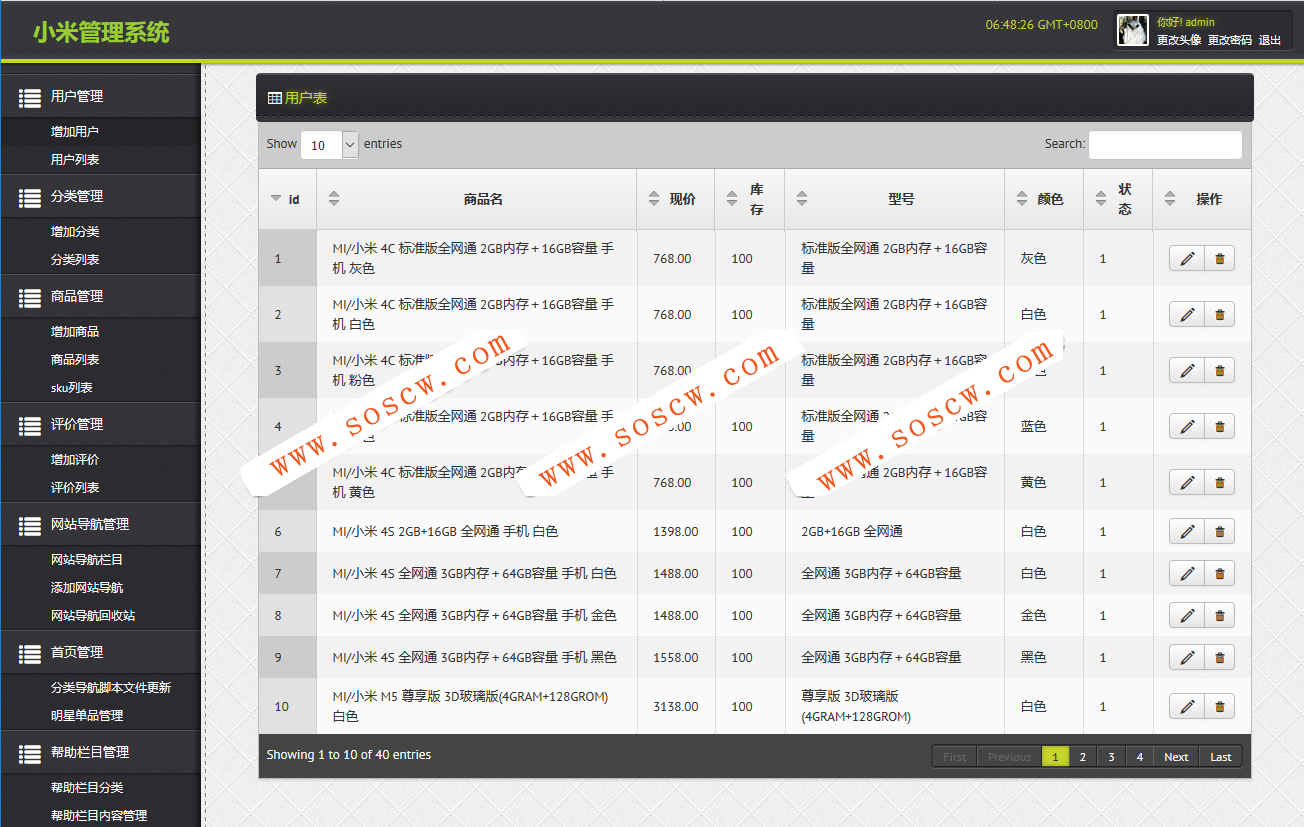
Task: Delete the 金色 小米 4S row
Action: pos(1219,616)
